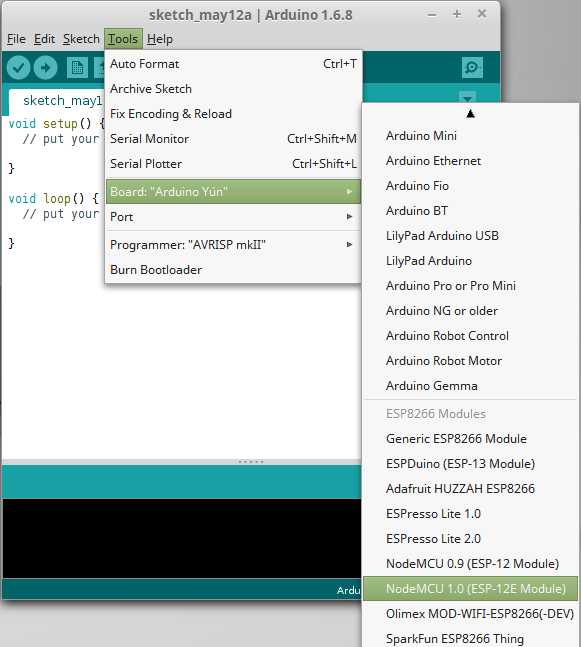This screenshot has width=581, height=647.
Task: Expand the Programmer AVRISP mkII submenu
Action: tap(233, 245)
